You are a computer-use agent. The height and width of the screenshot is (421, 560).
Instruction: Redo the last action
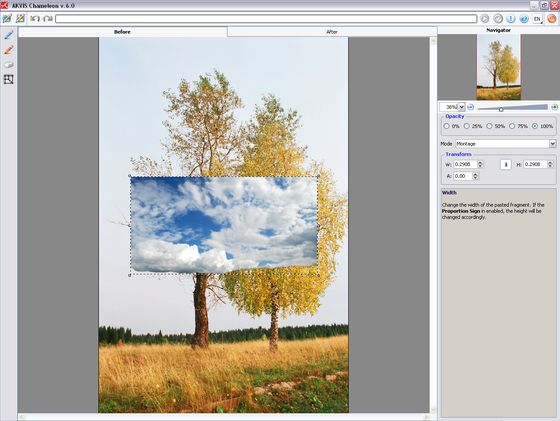click(x=48, y=19)
